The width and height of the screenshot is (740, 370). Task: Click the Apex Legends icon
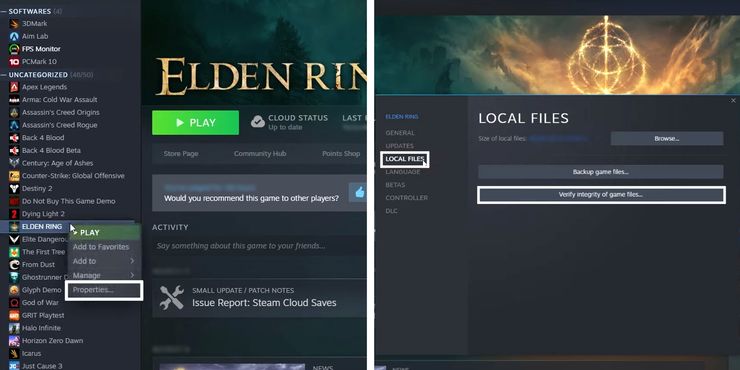coord(14,87)
